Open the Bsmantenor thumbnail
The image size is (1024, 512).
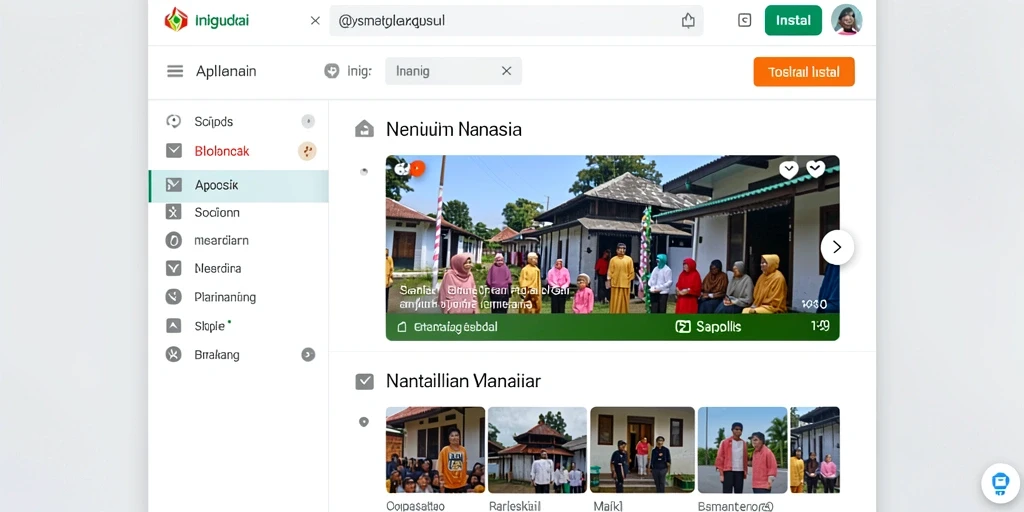tap(743, 449)
